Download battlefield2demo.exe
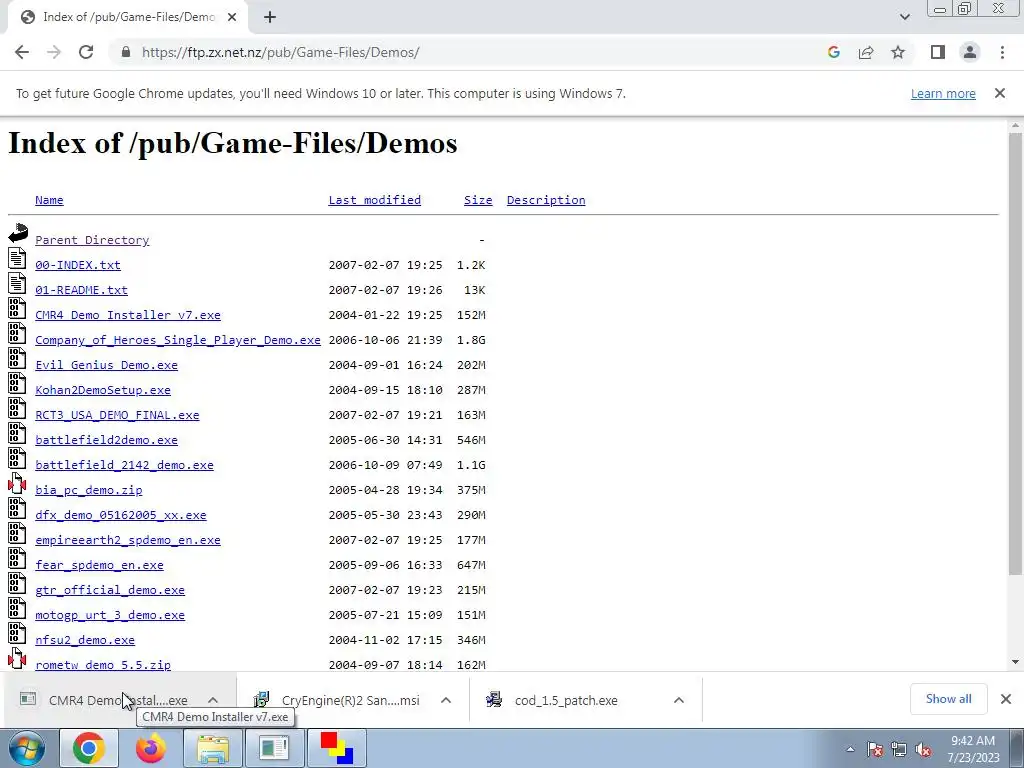Screen dimensions: 1024x768 106,440
